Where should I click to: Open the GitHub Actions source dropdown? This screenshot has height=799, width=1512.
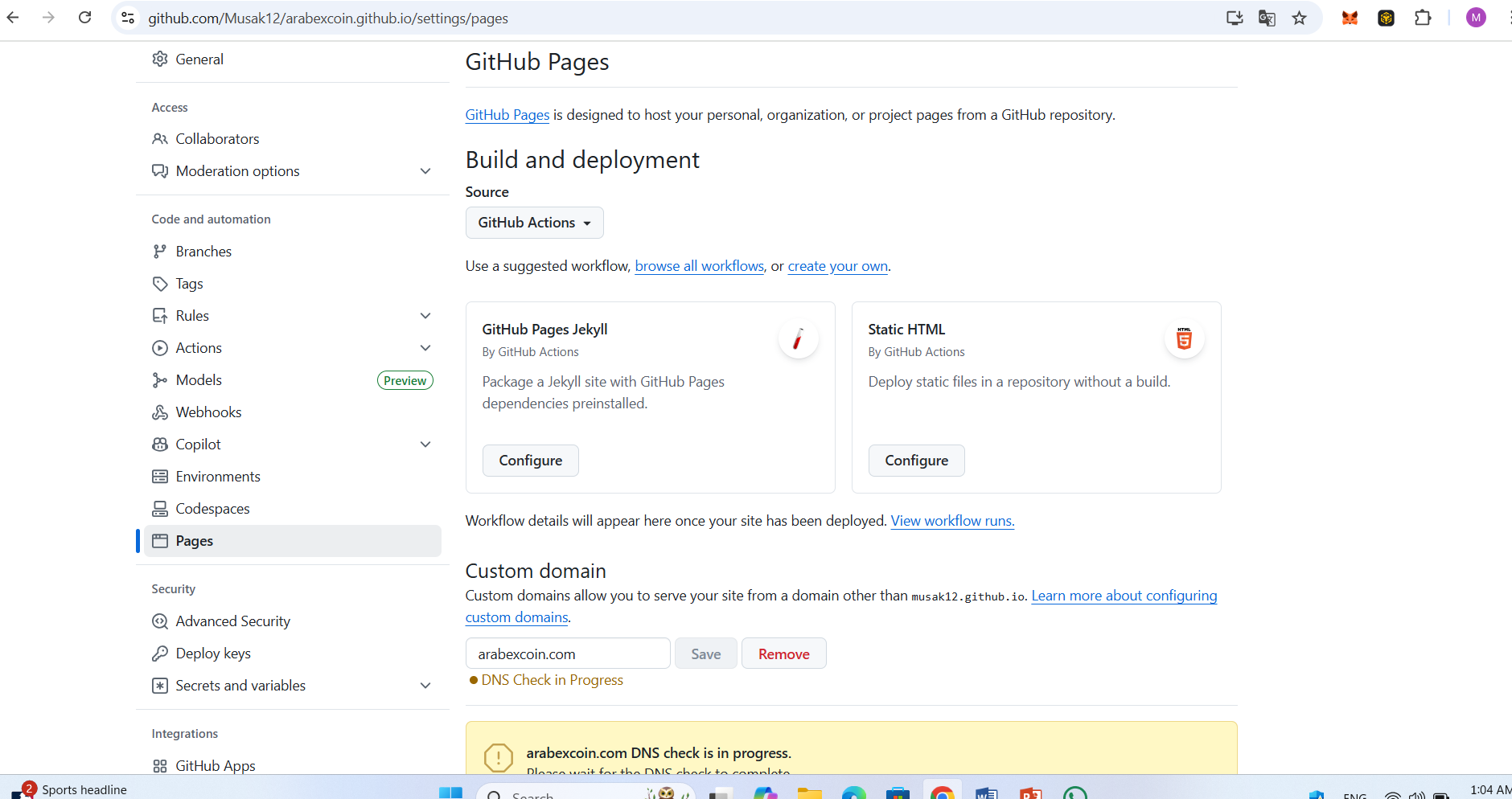coord(534,223)
